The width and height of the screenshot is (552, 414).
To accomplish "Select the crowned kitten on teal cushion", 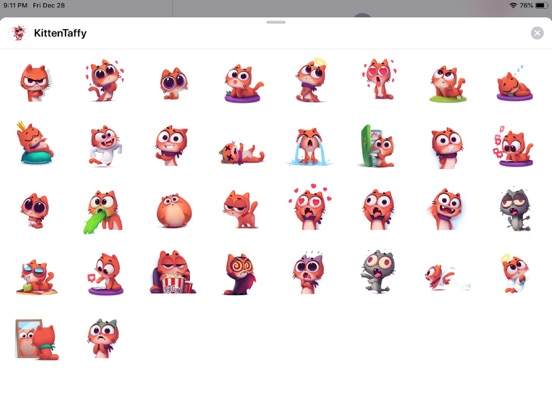I will click(x=35, y=143).
